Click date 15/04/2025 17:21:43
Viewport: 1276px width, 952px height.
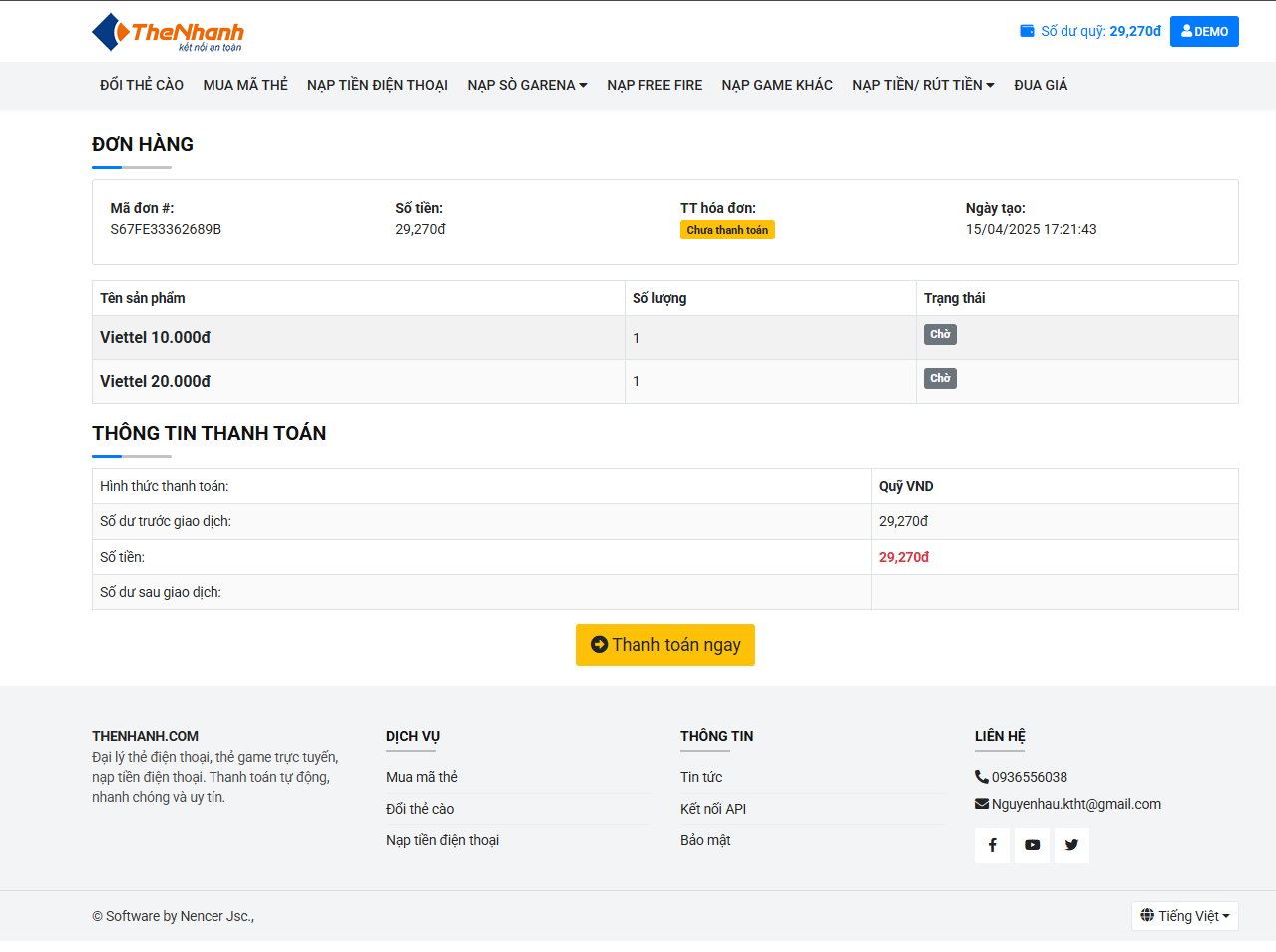pyautogui.click(x=1031, y=229)
